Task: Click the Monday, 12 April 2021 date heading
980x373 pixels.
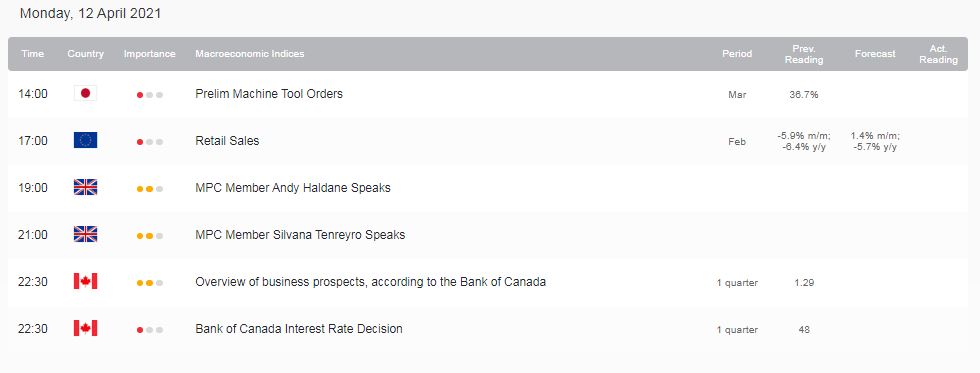Action: 91,14
